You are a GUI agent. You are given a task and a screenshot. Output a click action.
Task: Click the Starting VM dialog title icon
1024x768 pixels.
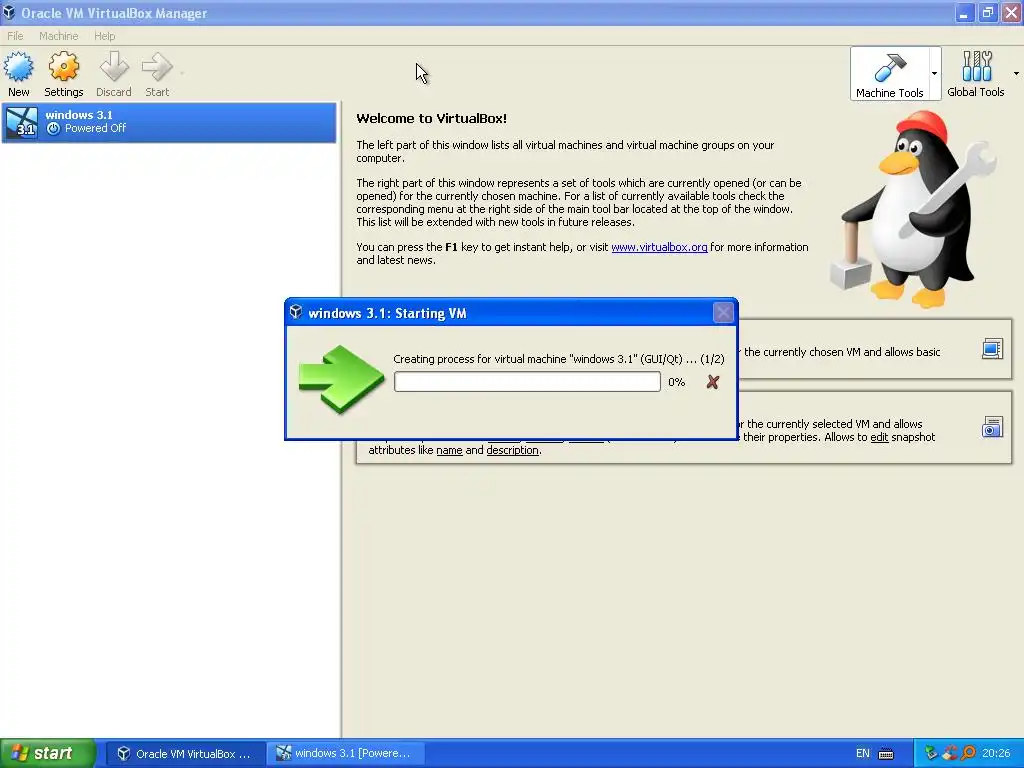(x=296, y=312)
